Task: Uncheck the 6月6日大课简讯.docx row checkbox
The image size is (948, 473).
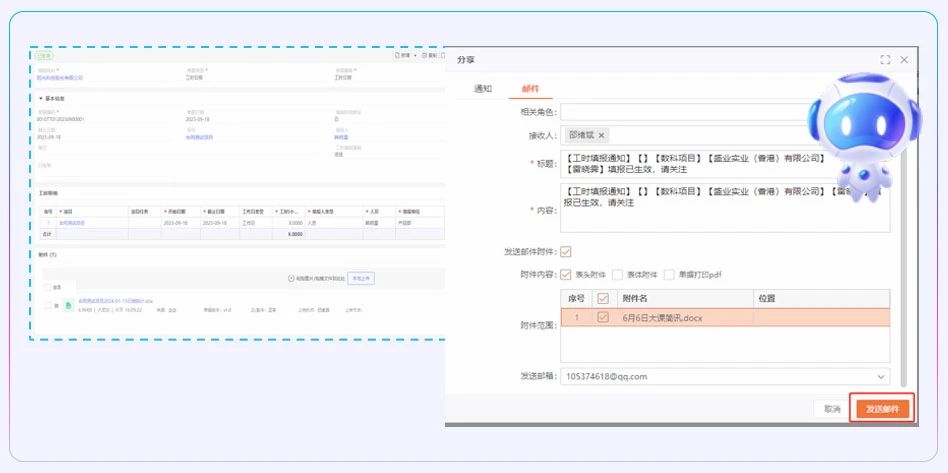Action: [602, 317]
